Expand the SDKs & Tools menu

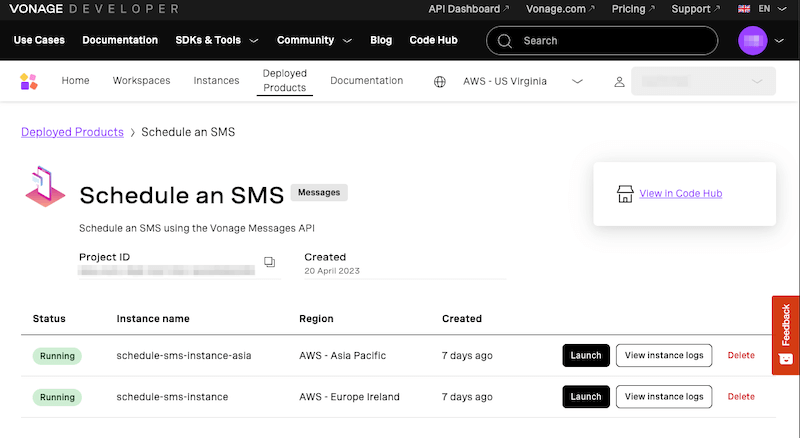tap(216, 41)
